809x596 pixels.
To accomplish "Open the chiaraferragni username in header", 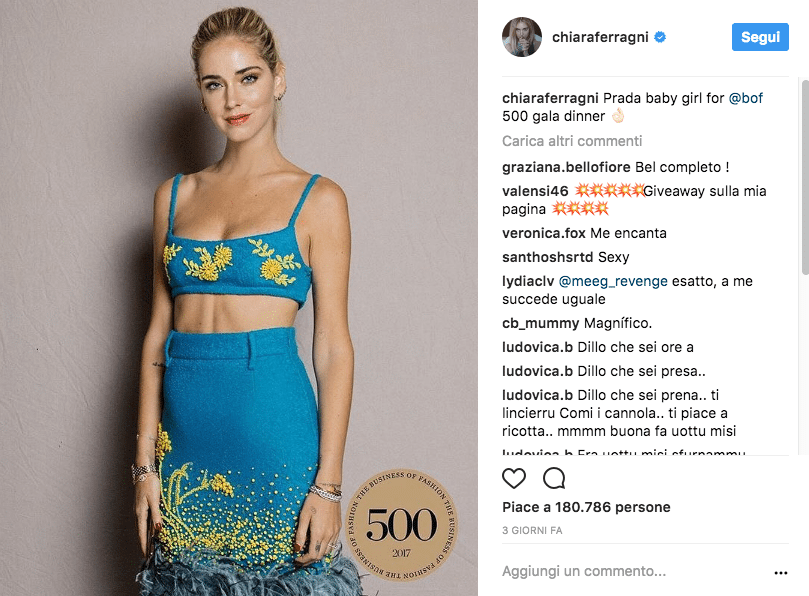I will [600, 37].
